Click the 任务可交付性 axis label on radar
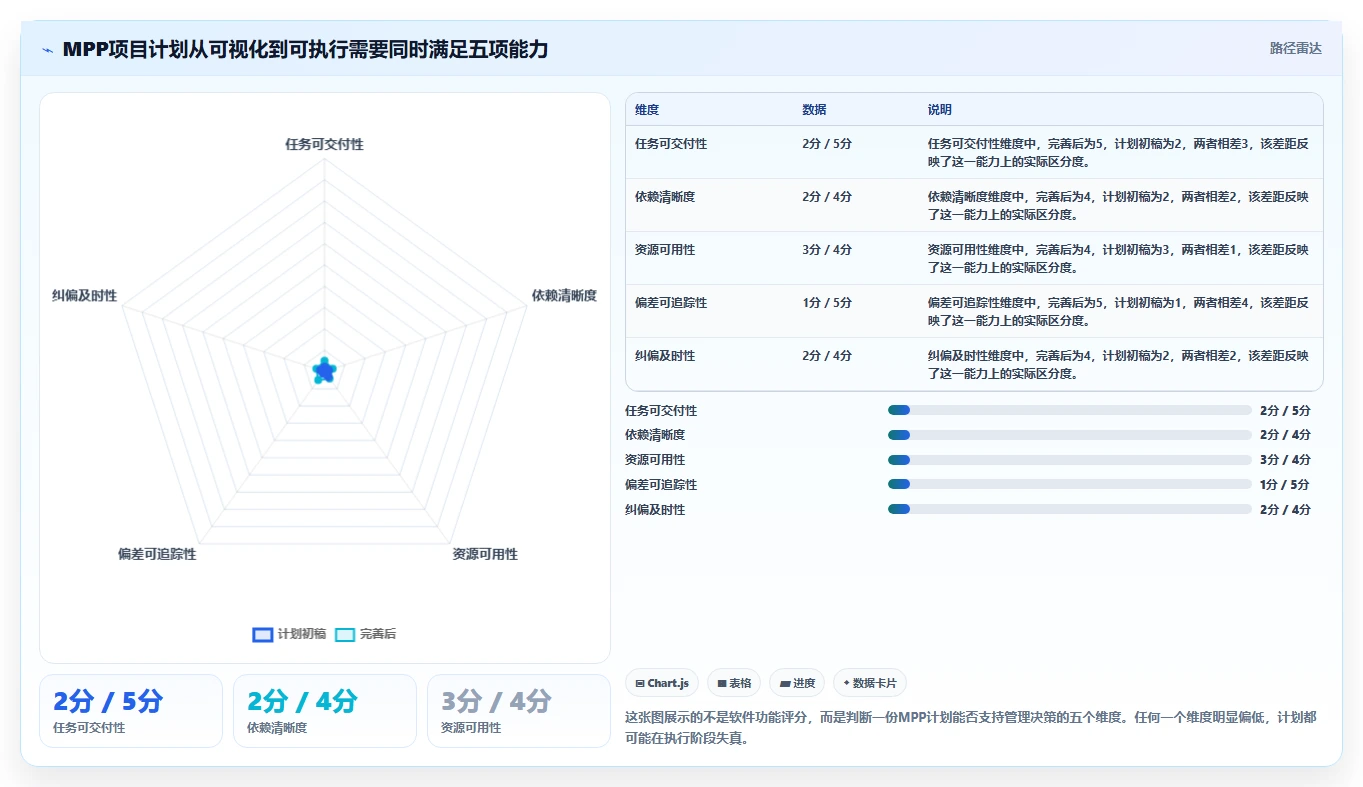 [x=324, y=144]
